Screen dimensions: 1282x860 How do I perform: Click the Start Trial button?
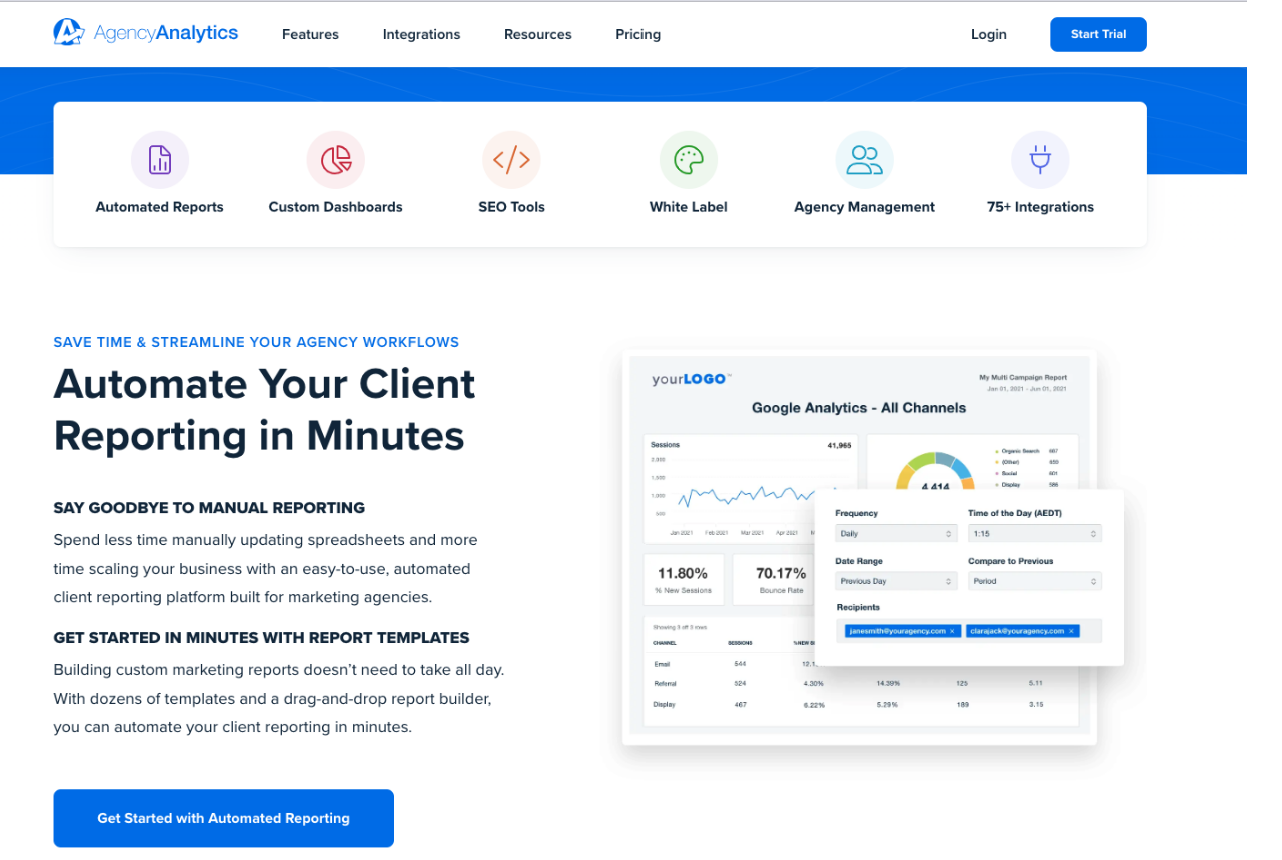1098,34
